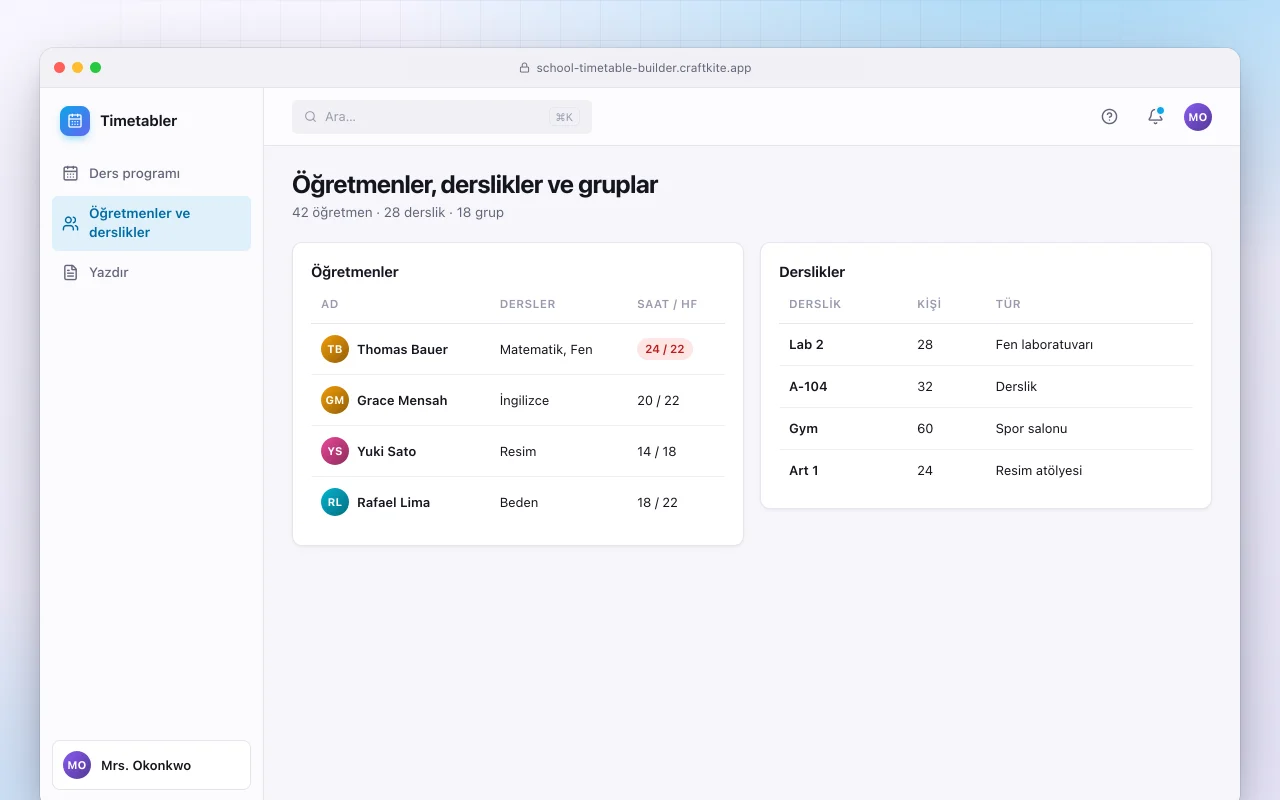The width and height of the screenshot is (1280, 800).
Task: Click the Fen laboratuvarı room type
Action: [x=1044, y=344]
